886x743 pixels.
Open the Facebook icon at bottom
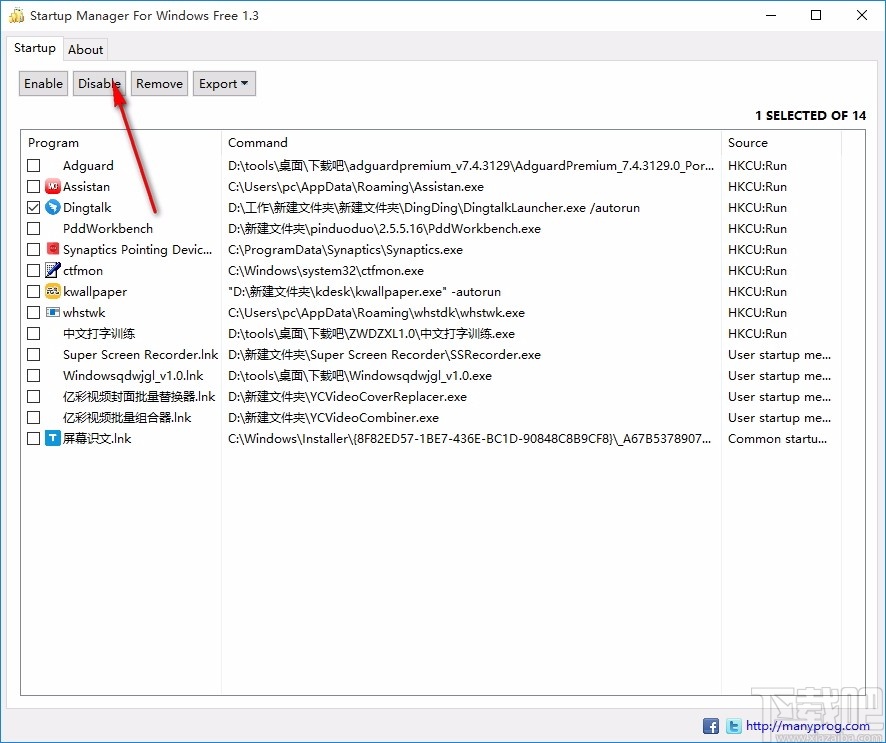click(x=710, y=726)
